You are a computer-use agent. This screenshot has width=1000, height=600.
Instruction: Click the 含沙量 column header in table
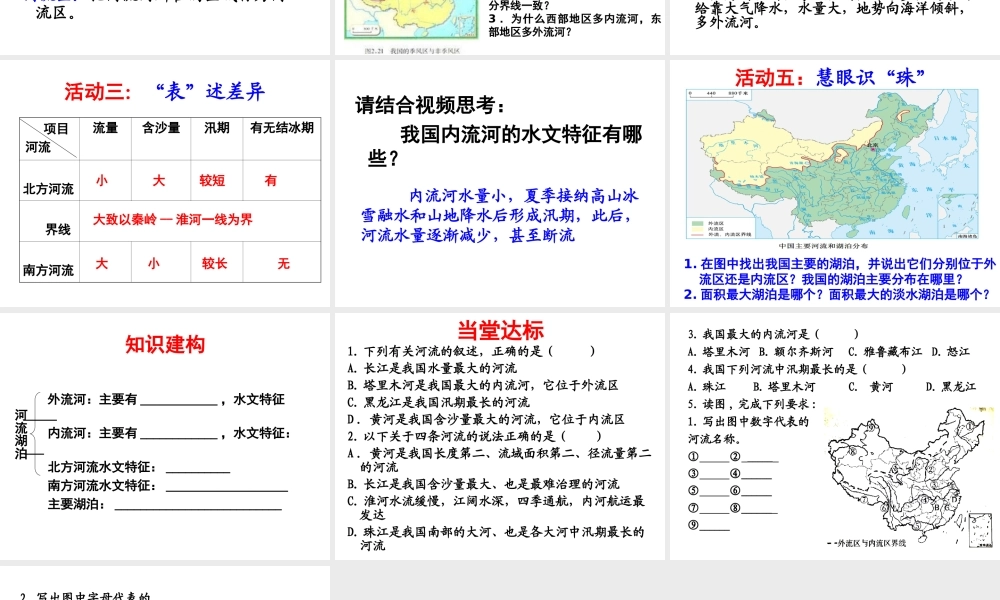161,128
